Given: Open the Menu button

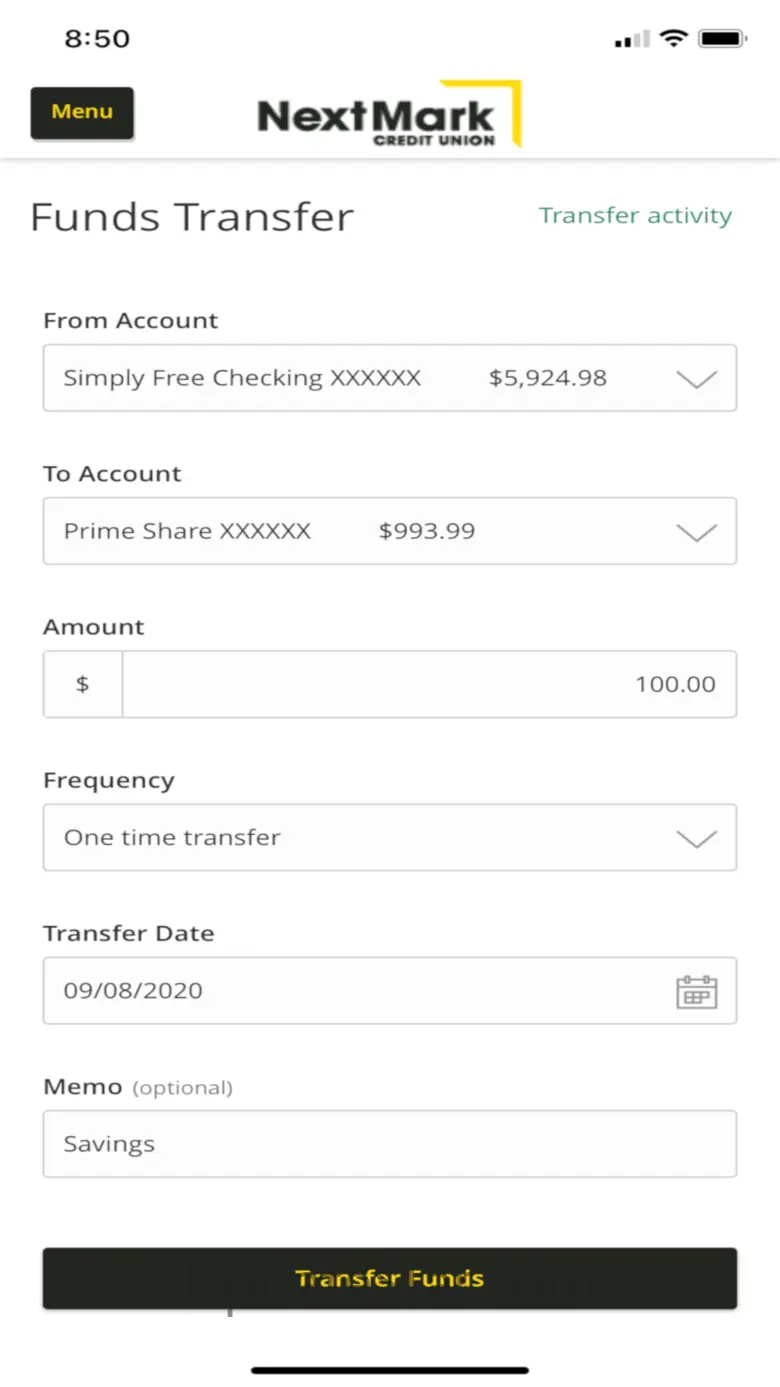Looking at the screenshot, I should 82,112.
